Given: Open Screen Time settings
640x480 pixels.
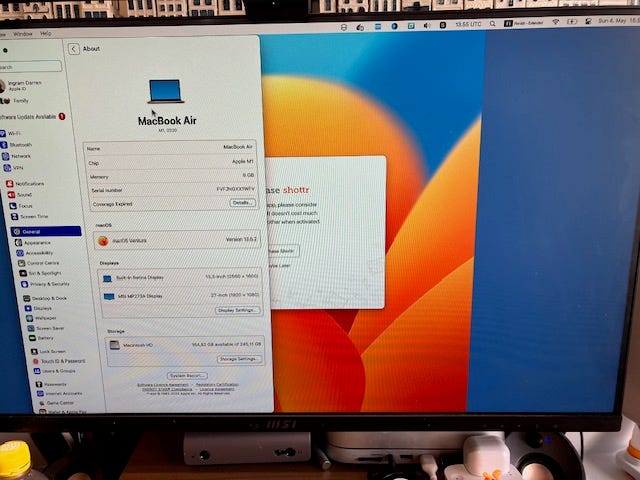Looking at the screenshot, I should (29, 216).
